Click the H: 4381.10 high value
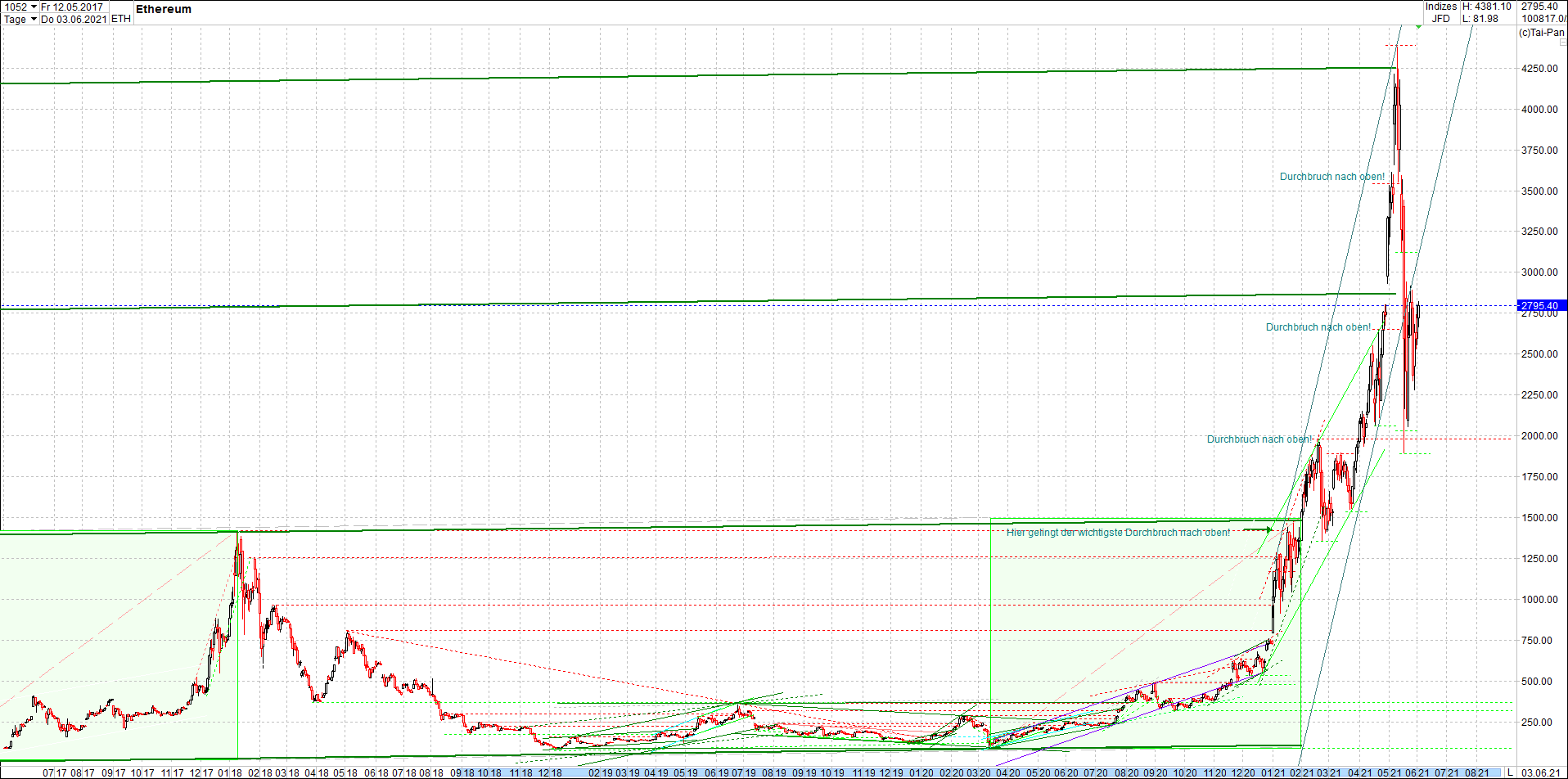Image resolution: width=1568 pixels, height=779 pixels. coord(1486,6)
